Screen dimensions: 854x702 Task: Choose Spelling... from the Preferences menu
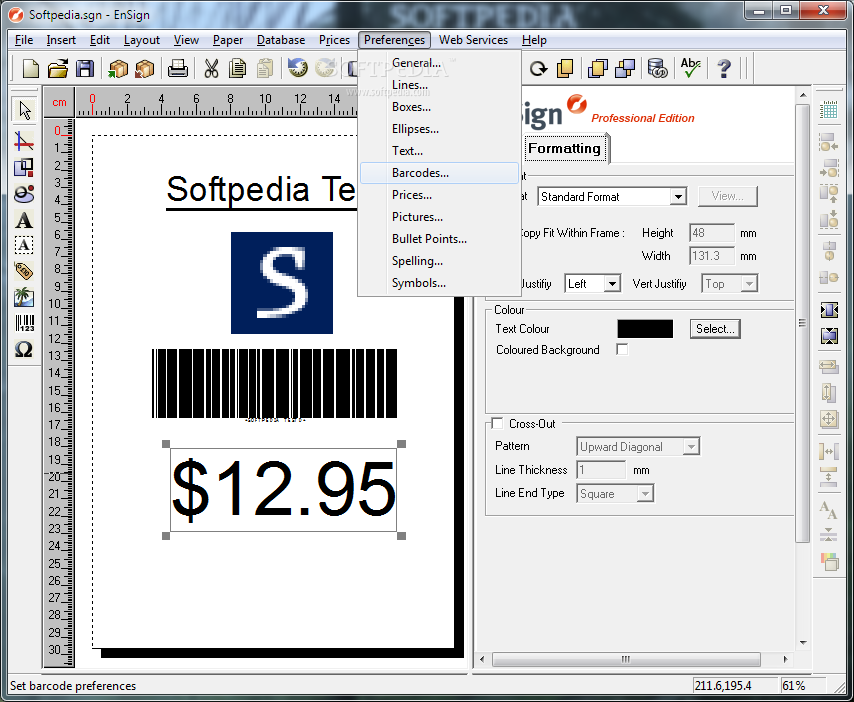(x=439, y=261)
